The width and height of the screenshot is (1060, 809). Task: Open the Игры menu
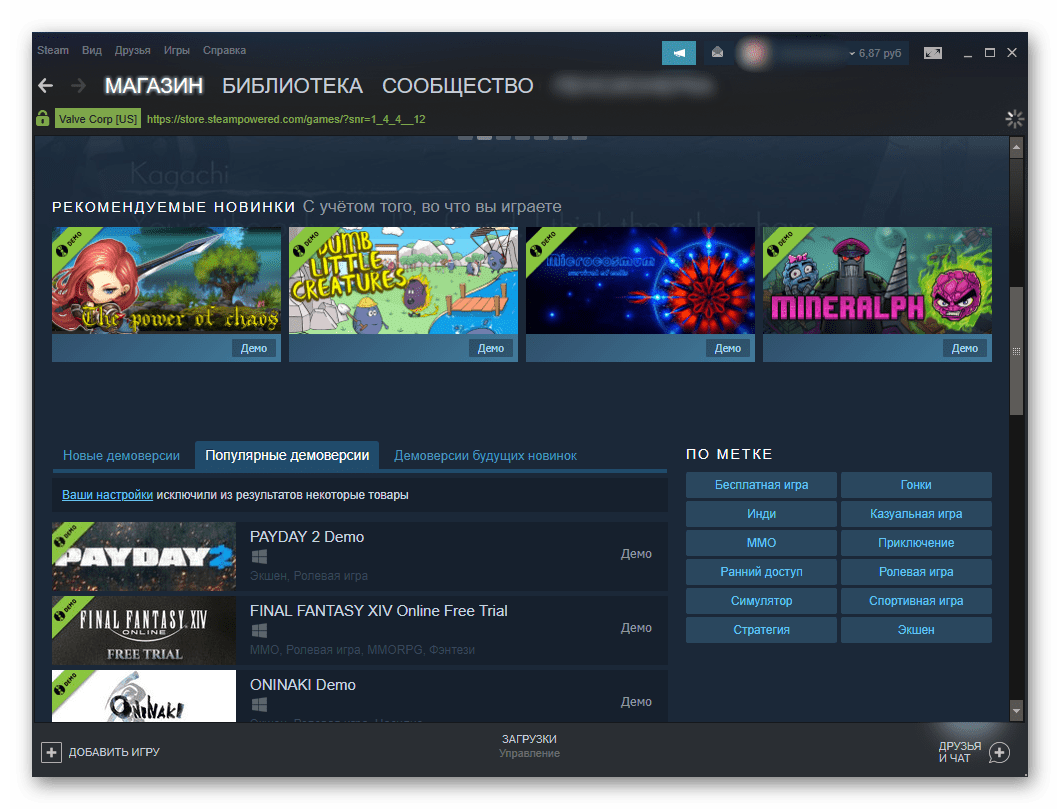click(176, 50)
